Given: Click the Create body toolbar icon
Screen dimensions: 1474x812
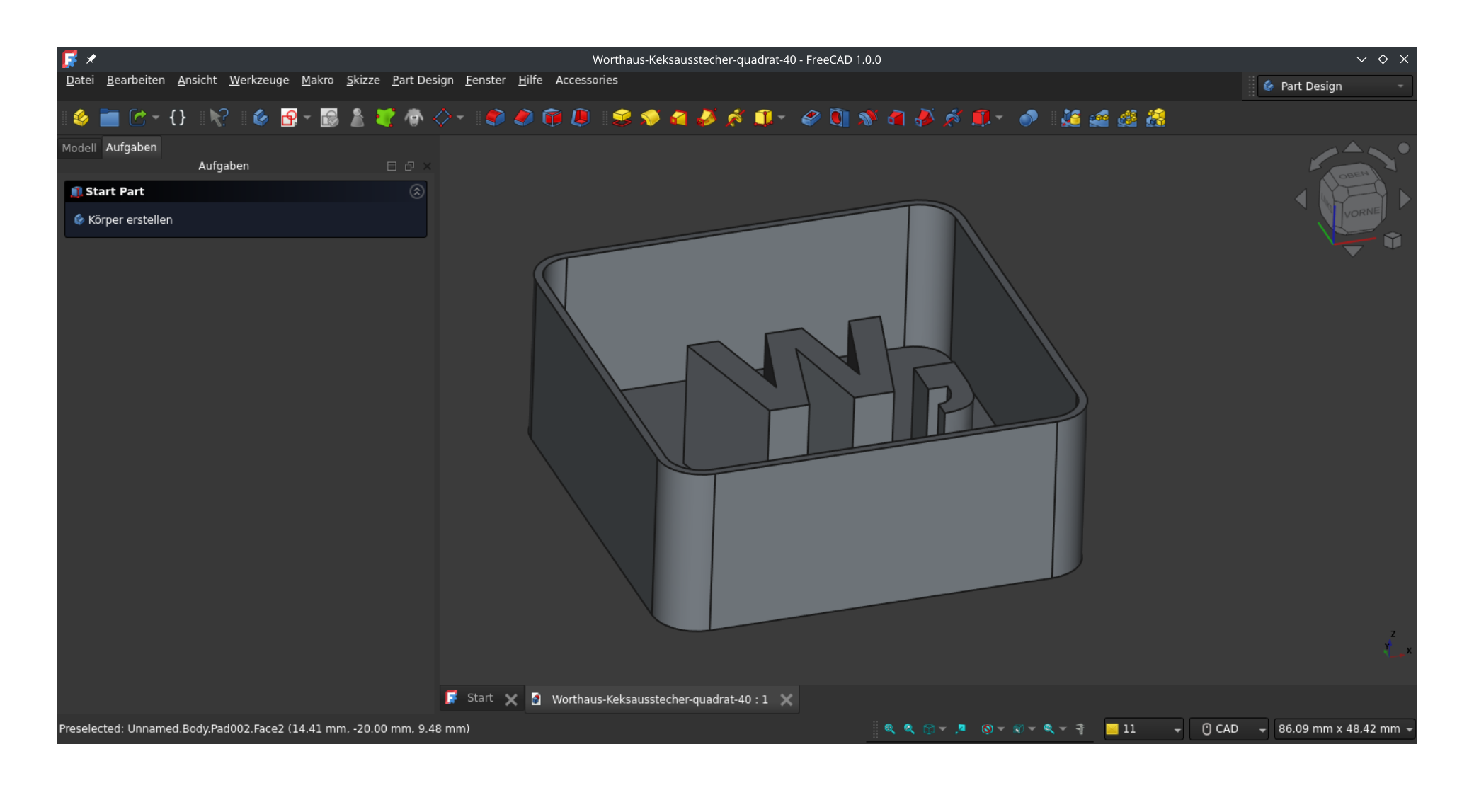Looking at the screenshot, I should pyautogui.click(x=261, y=118).
